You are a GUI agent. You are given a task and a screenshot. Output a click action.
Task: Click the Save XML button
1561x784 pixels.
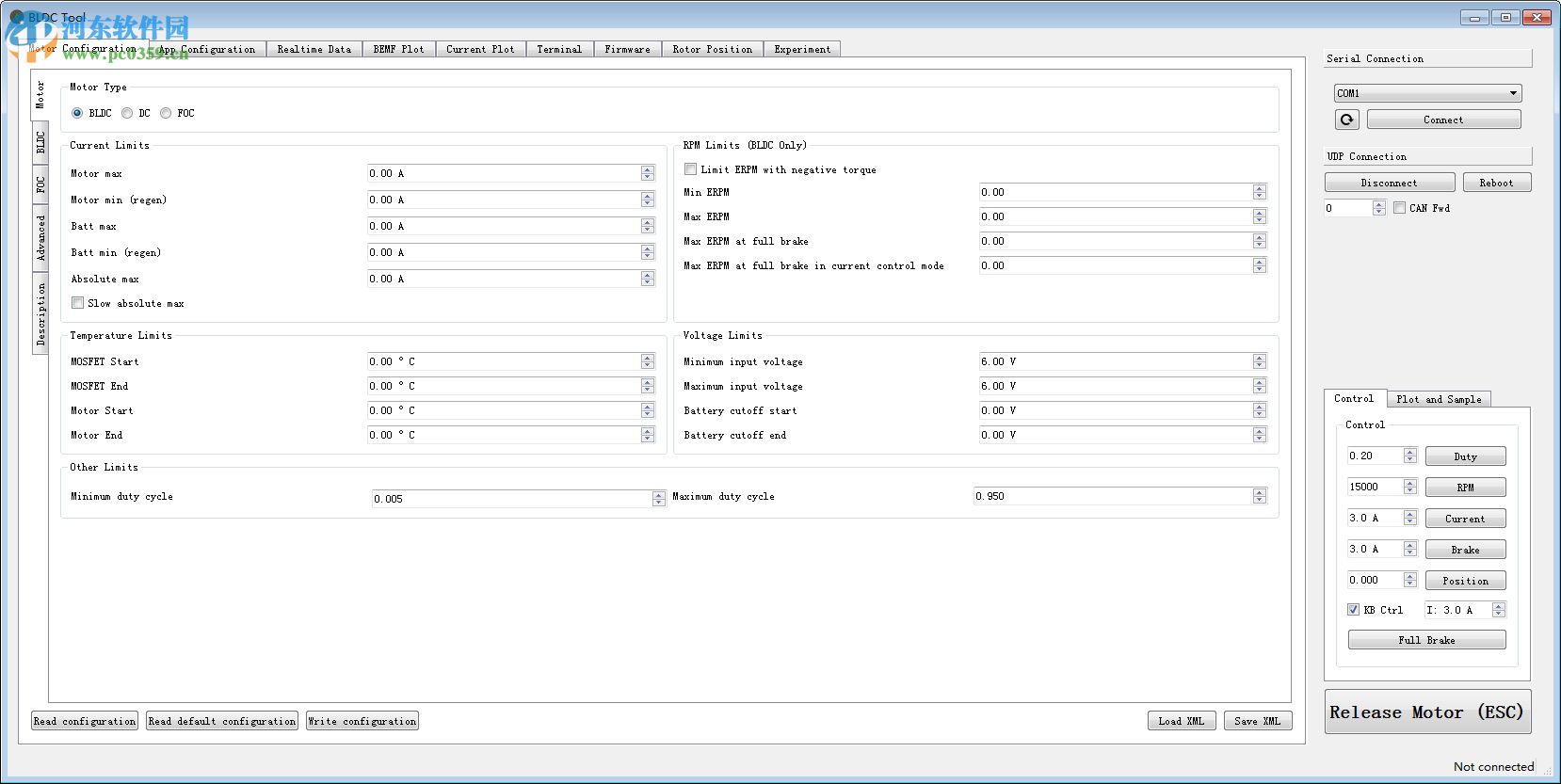[x=1258, y=721]
